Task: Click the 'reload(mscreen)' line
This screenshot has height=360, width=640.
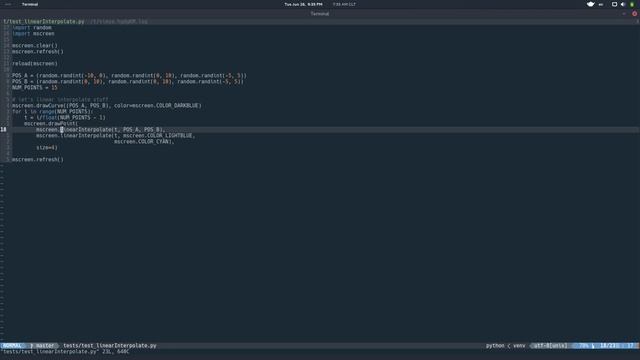Action: coord(35,64)
